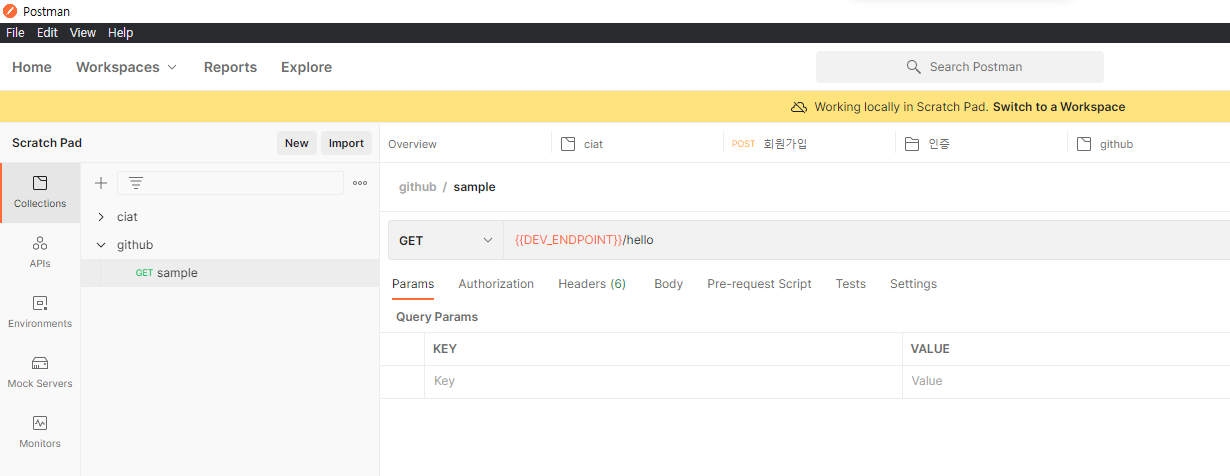Click the Search Postman field
Screen dimensions: 1230x476
960,67
